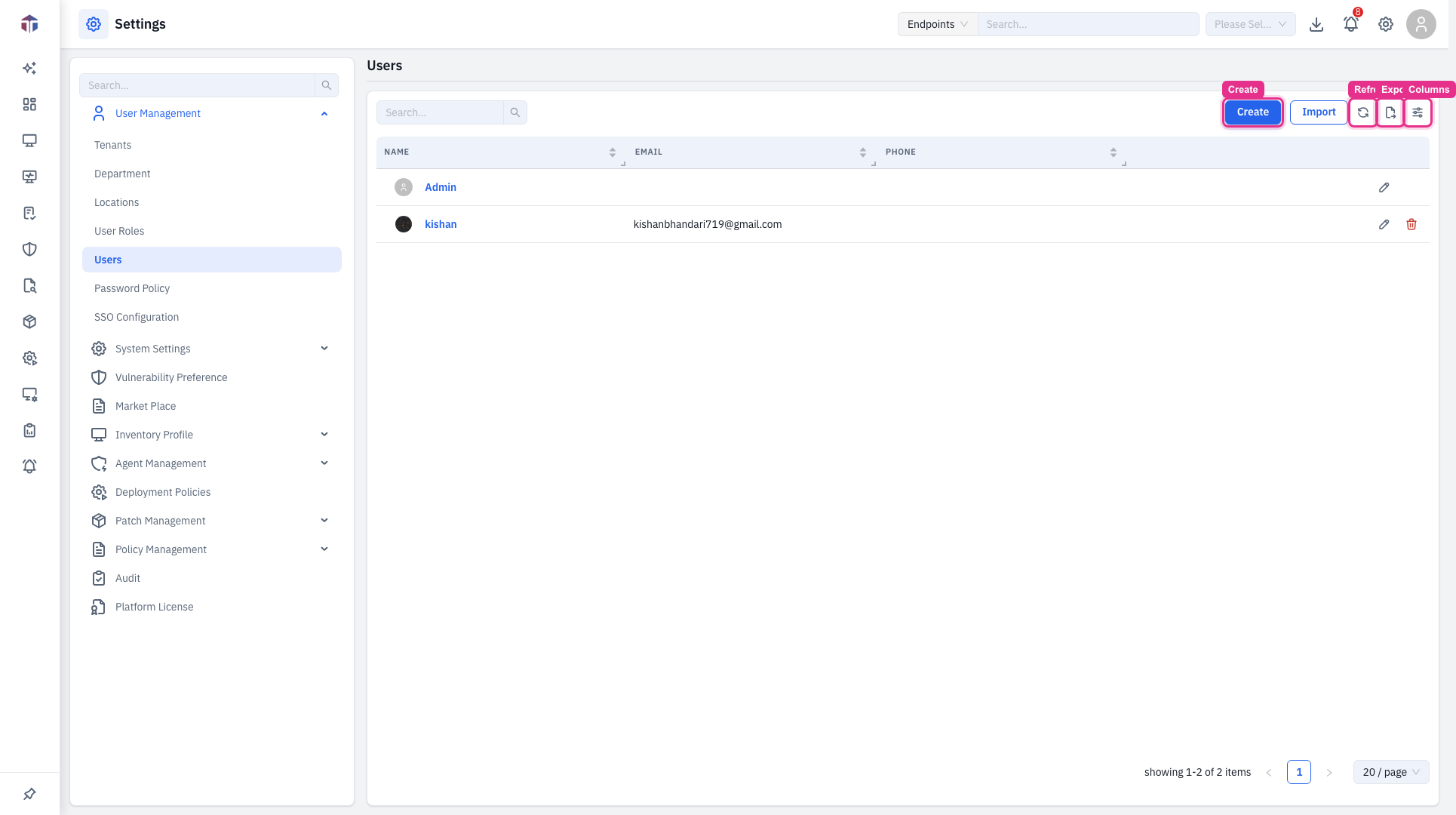Open the Department menu item

(122, 174)
